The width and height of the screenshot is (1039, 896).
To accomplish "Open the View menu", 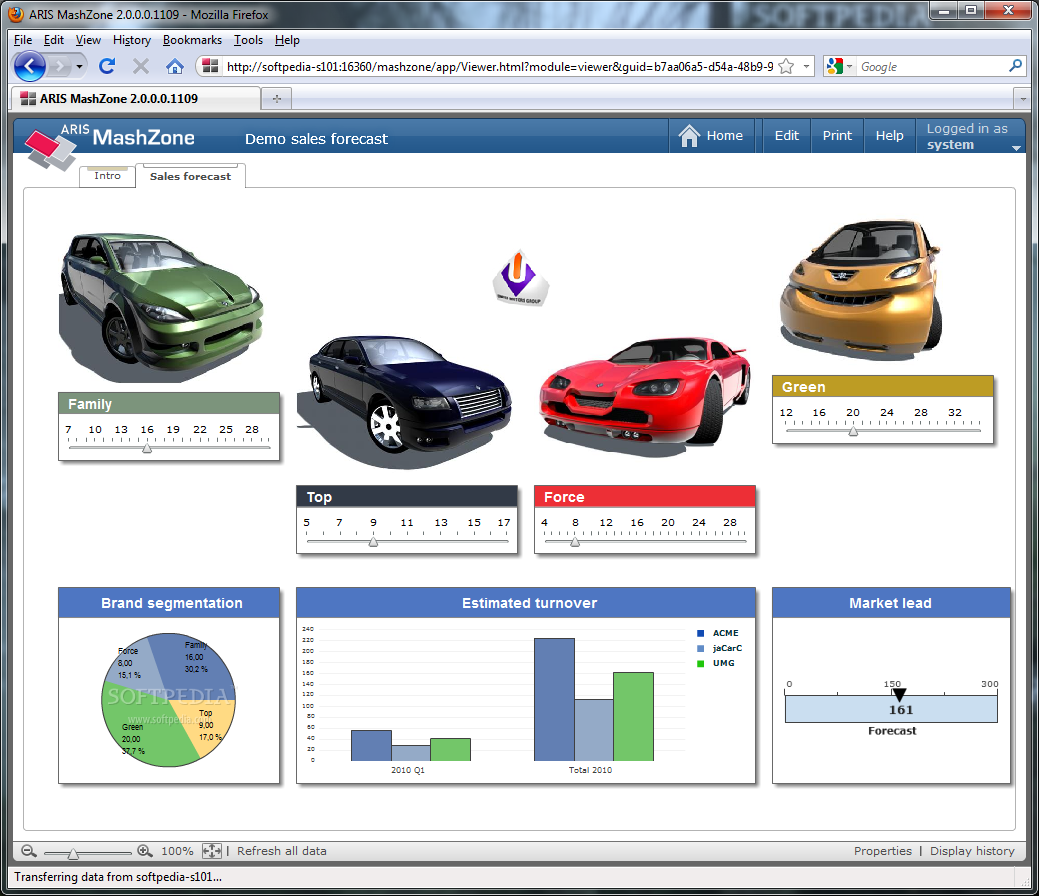I will coord(88,40).
